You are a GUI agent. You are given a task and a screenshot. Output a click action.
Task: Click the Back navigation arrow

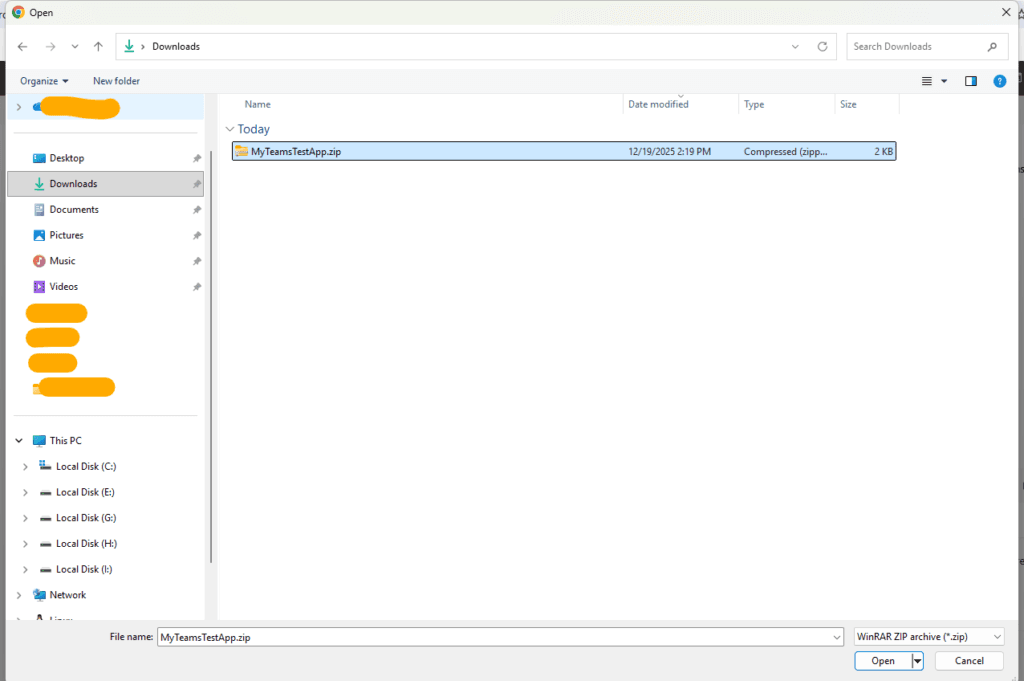point(23,47)
